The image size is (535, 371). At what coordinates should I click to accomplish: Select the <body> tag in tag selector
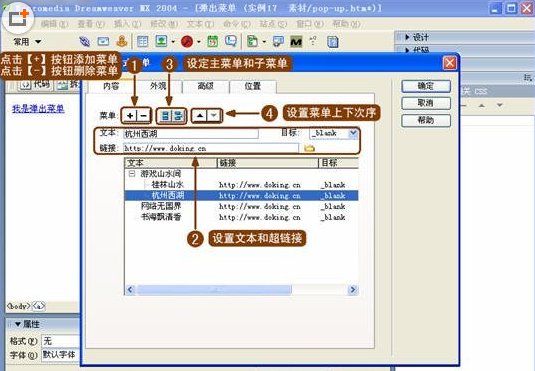pos(18,306)
